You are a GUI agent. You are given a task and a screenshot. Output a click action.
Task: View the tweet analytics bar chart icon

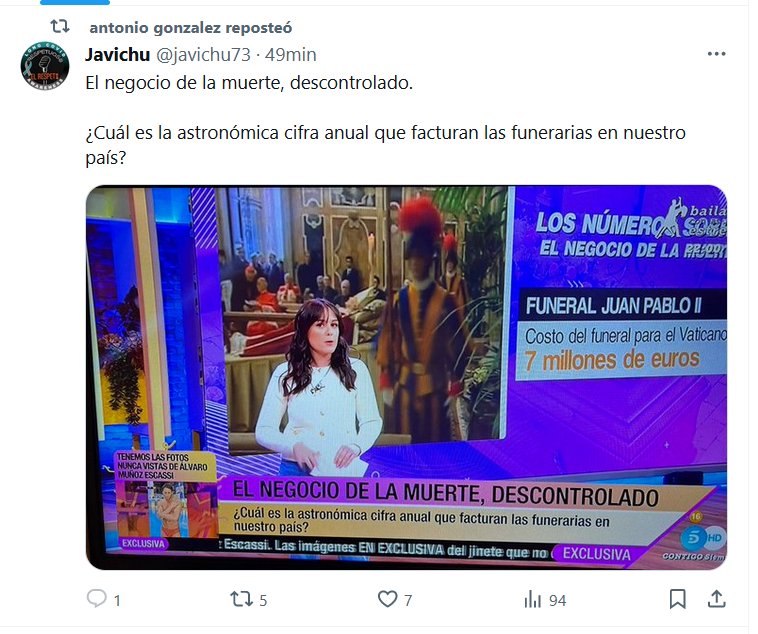[x=533, y=599]
